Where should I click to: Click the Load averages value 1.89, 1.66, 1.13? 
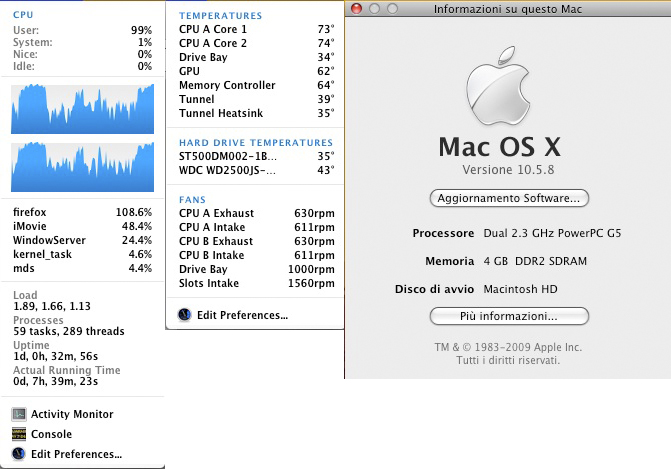click(52, 306)
